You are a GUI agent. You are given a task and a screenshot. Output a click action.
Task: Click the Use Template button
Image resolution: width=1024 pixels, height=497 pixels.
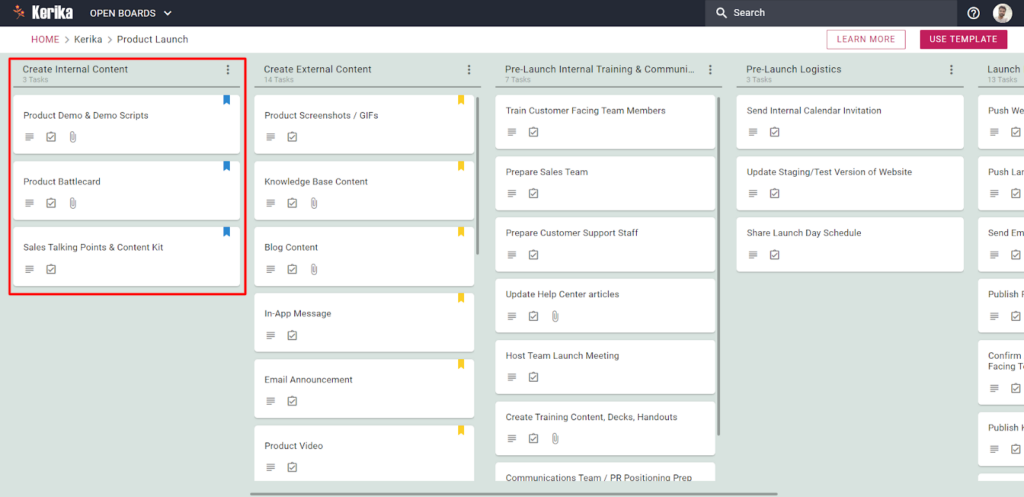point(963,39)
